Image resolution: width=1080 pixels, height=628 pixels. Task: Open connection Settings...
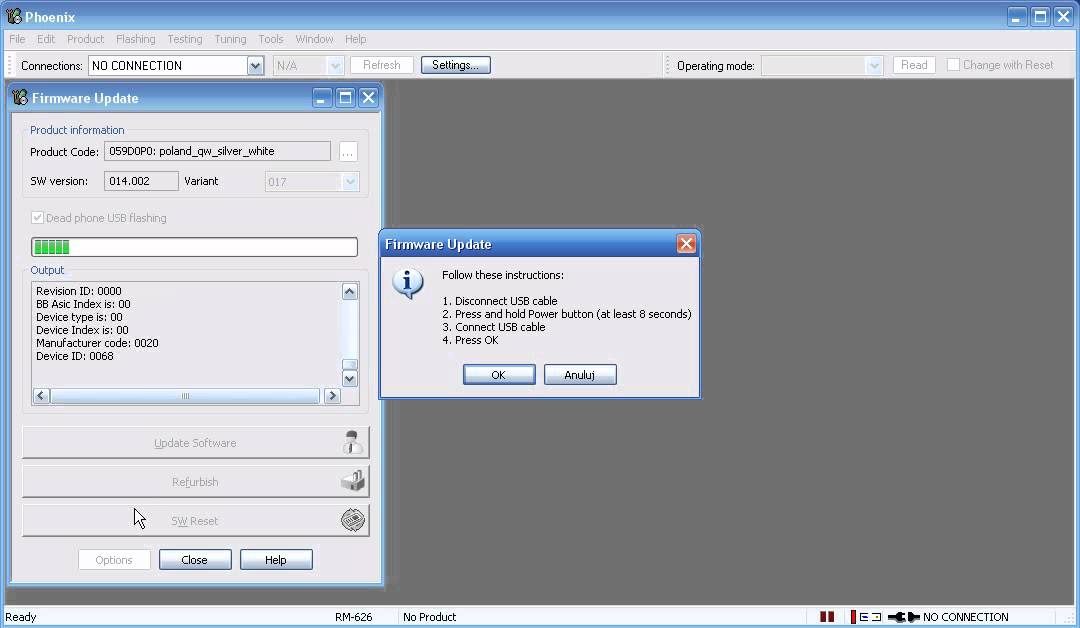point(455,65)
